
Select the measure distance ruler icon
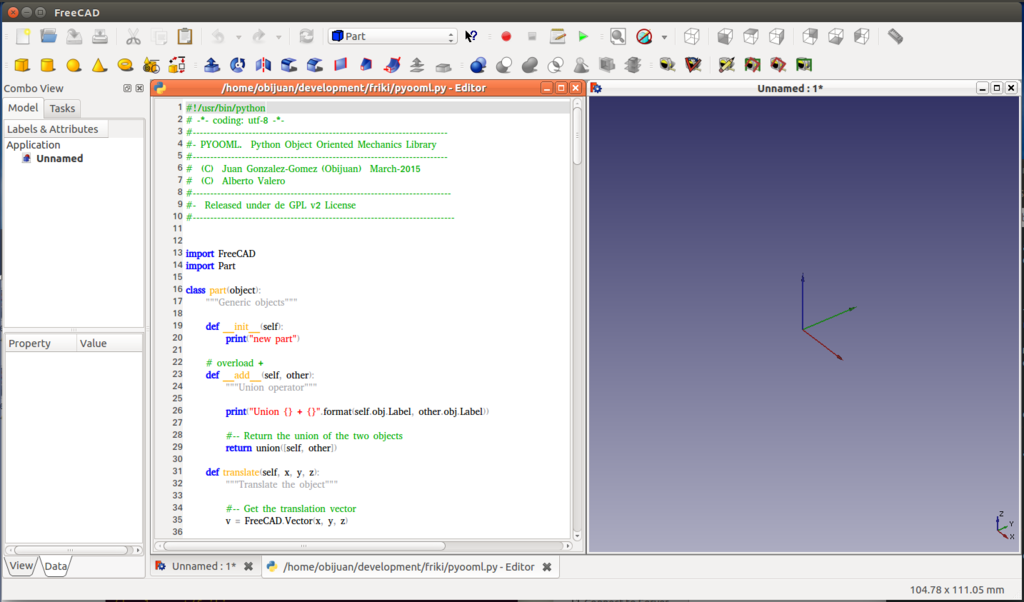895,37
